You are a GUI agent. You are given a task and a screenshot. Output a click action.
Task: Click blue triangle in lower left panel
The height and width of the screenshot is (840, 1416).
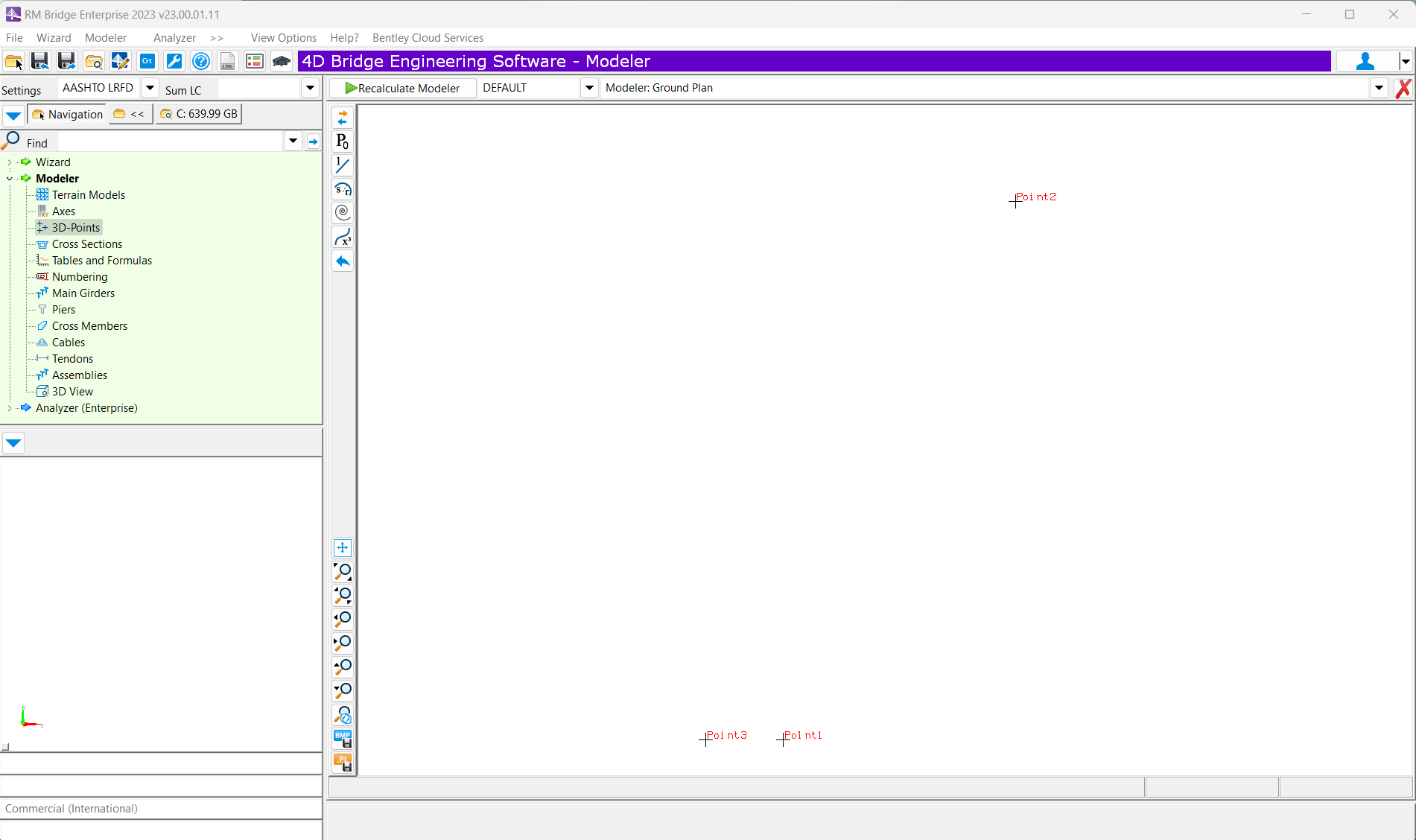(13, 443)
